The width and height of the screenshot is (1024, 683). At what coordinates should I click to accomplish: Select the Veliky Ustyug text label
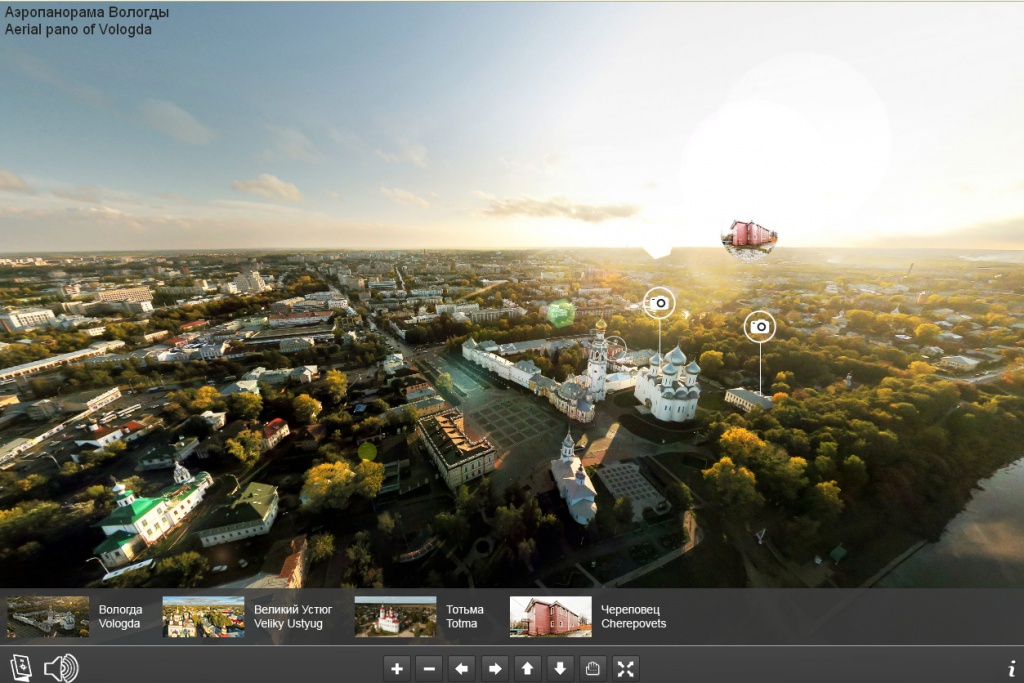(293, 617)
